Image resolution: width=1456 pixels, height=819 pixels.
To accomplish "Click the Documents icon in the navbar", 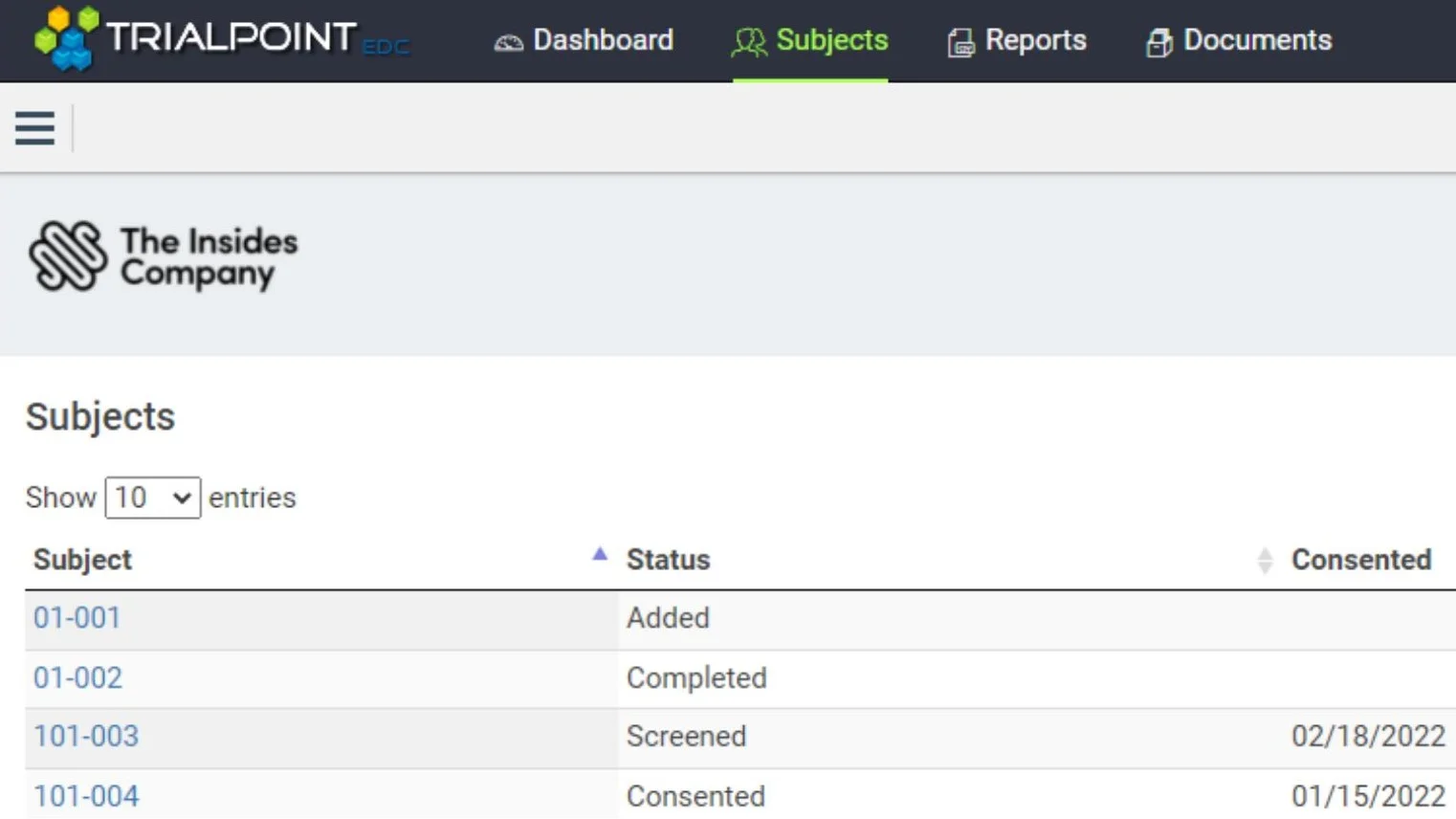I will (x=1159, y=41).
